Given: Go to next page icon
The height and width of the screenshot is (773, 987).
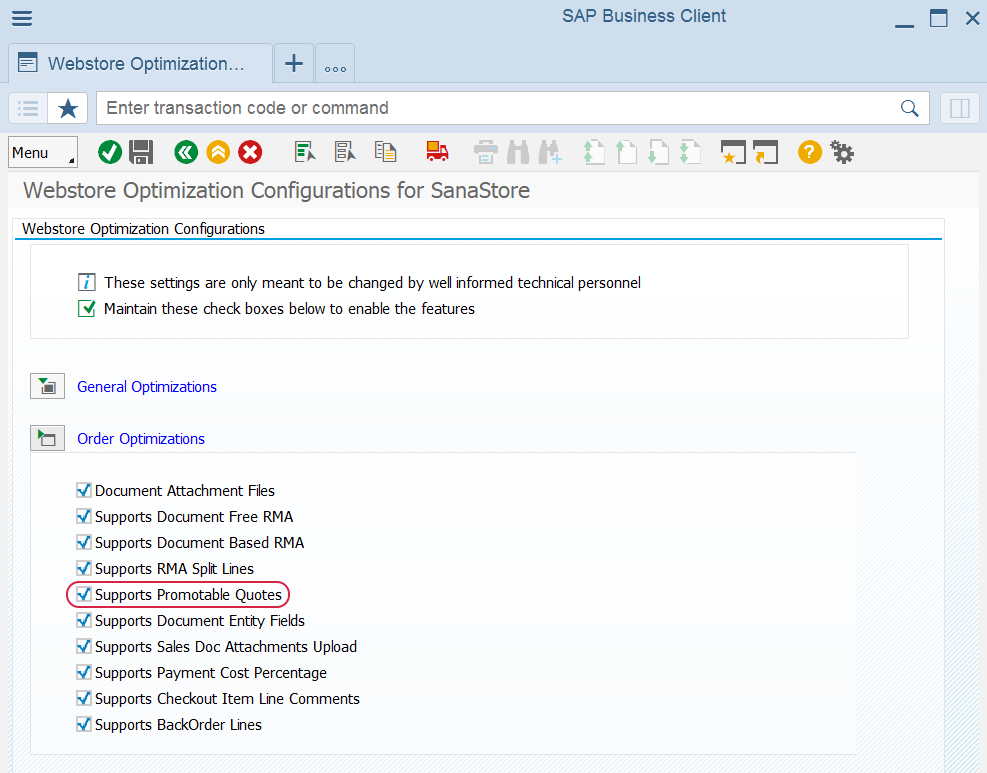Looking at the screenshot, I should (x=658, y=152).
